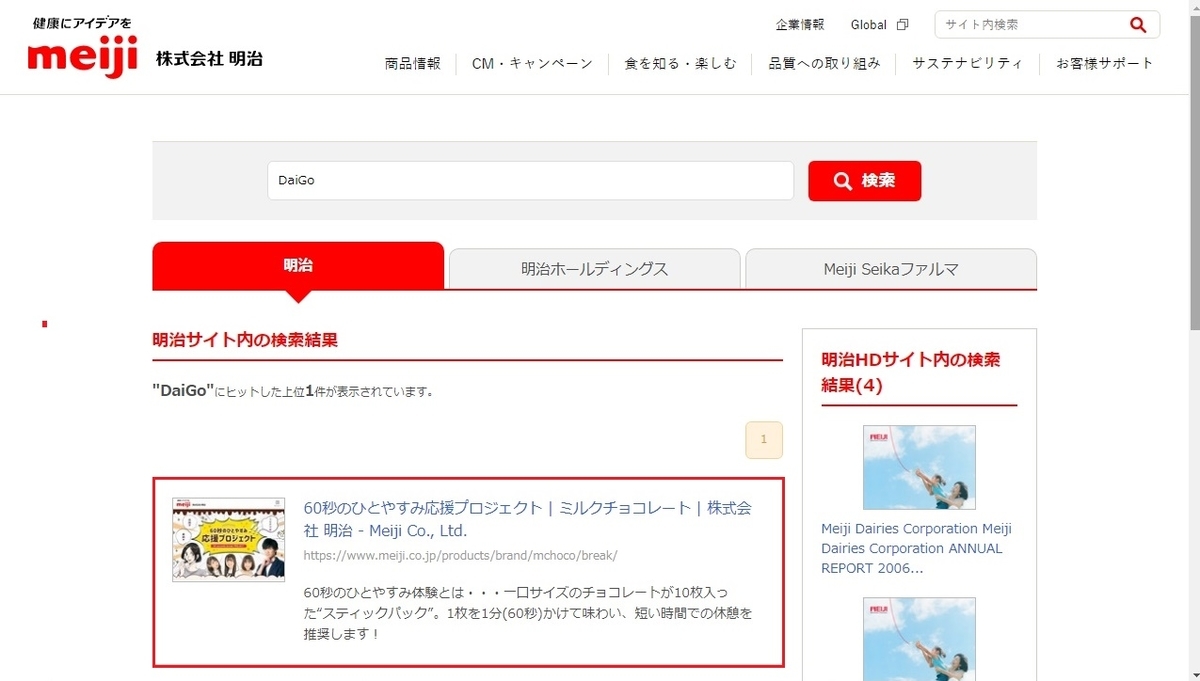
Task: Switch to 明治ホールディングス tab
Action: pos(594,269)
